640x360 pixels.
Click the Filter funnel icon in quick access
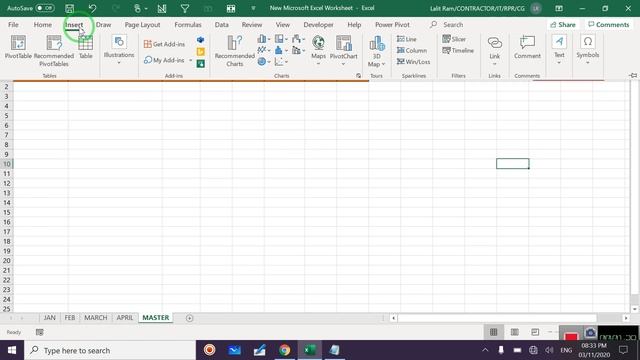185,8
